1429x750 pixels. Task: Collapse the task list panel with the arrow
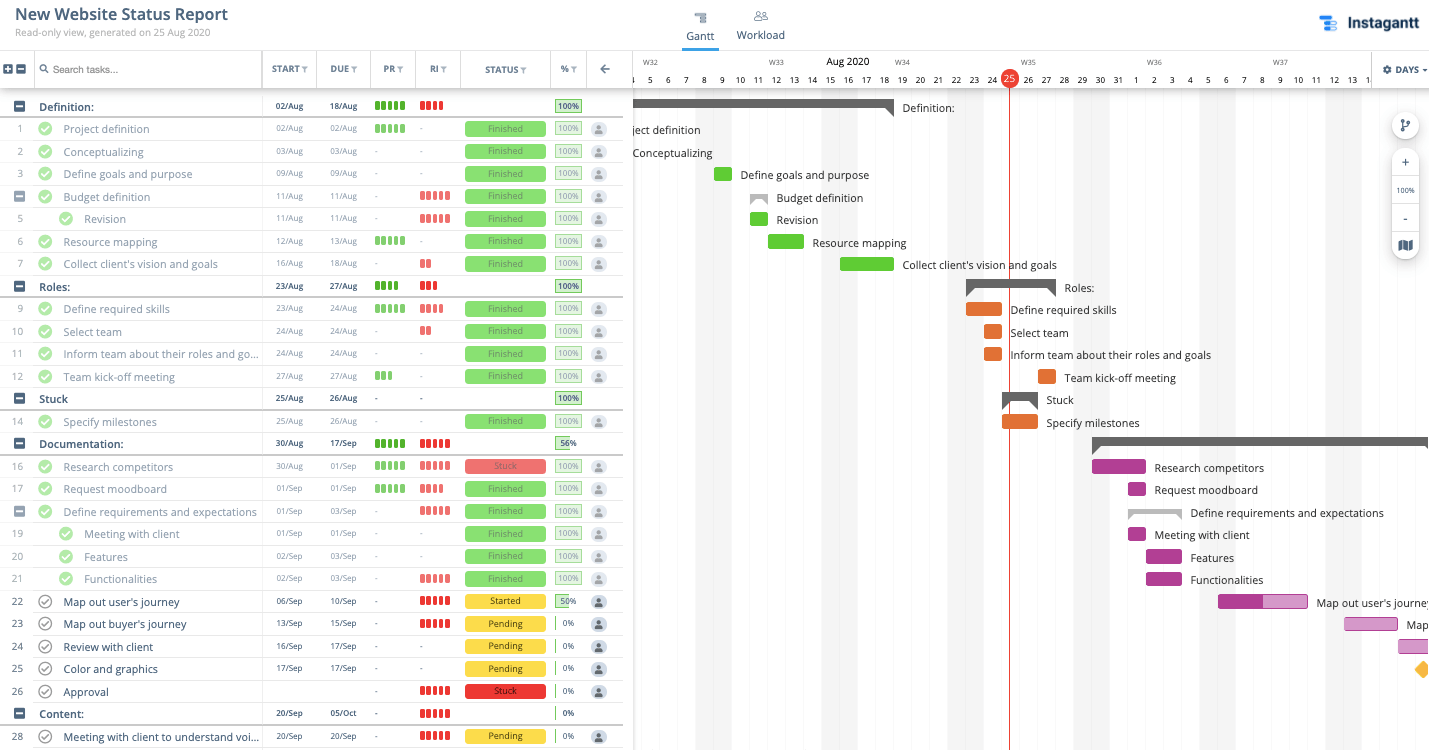pyautogui.click(x=604, y=69)
